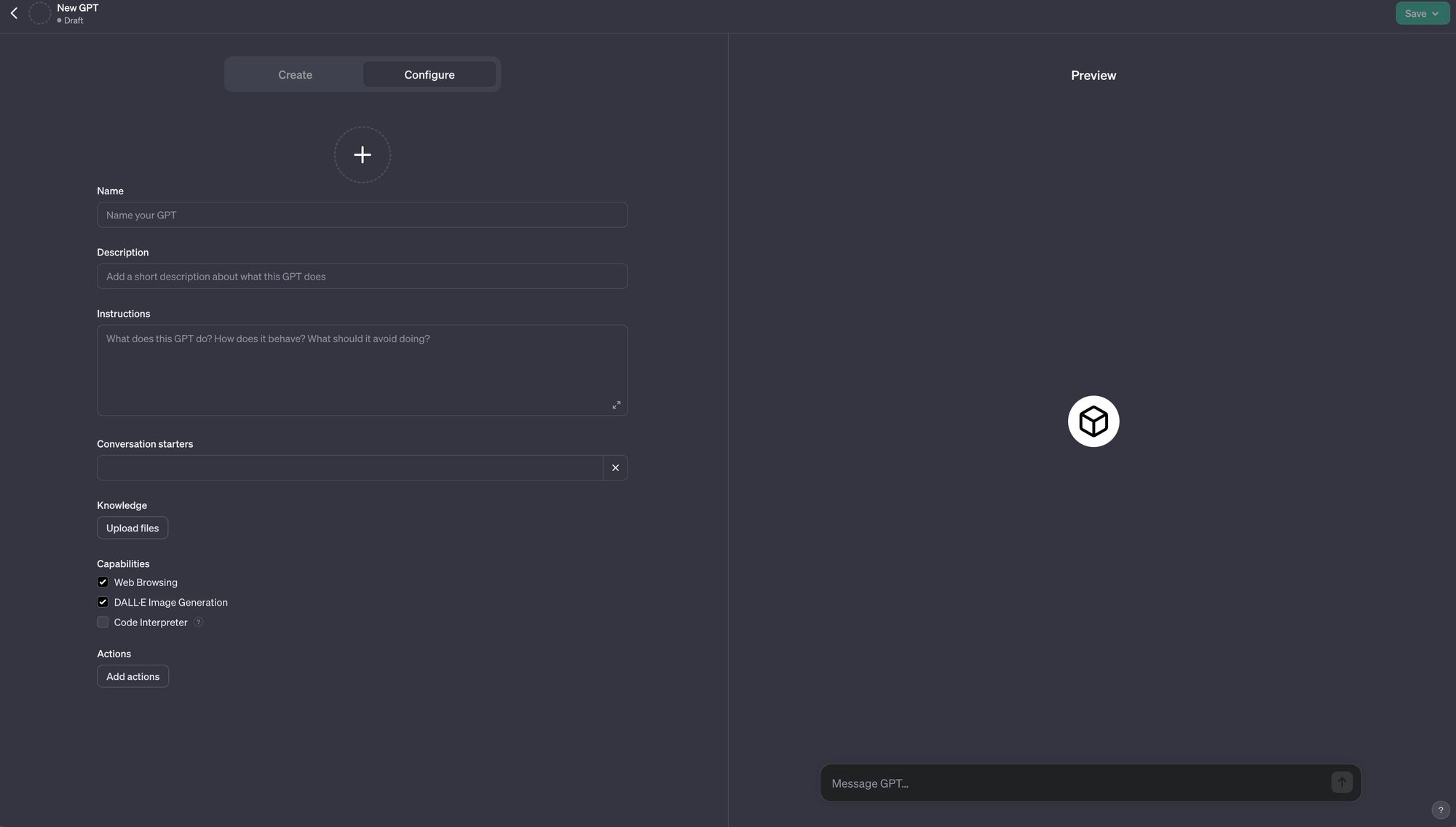Click the GPT avatar placeholder in header

[39, 13]
